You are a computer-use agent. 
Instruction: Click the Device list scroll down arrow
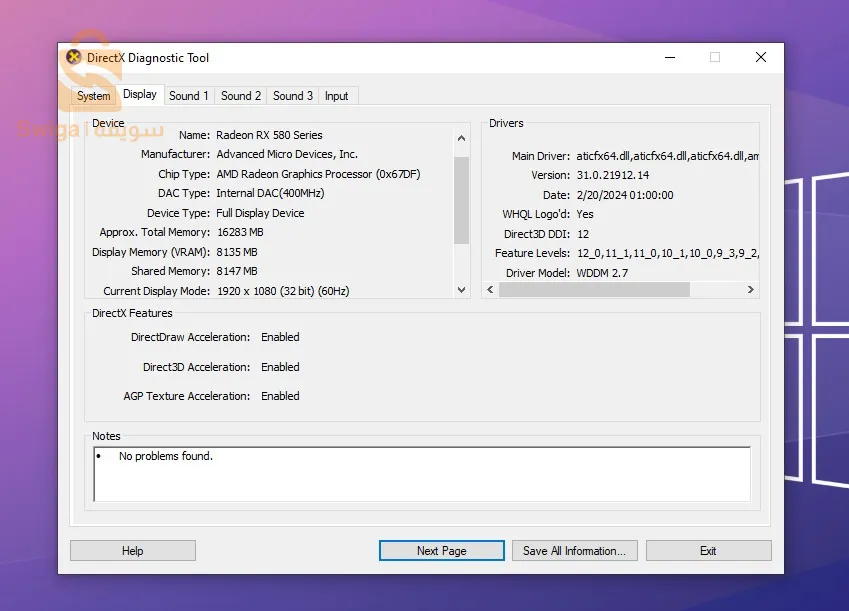(461, 290)
